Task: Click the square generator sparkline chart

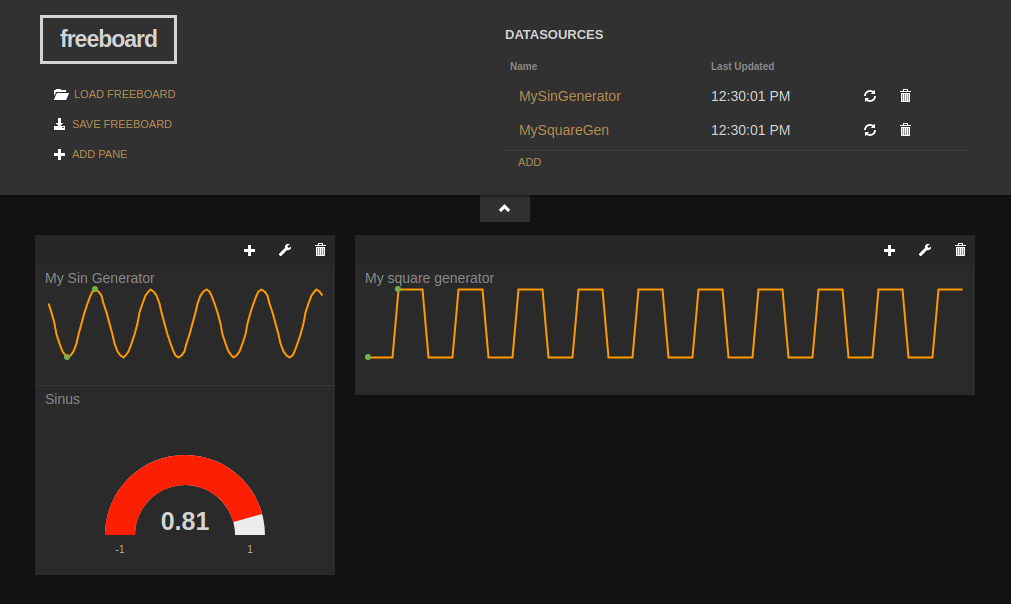Action: click(x=664, y=320)
